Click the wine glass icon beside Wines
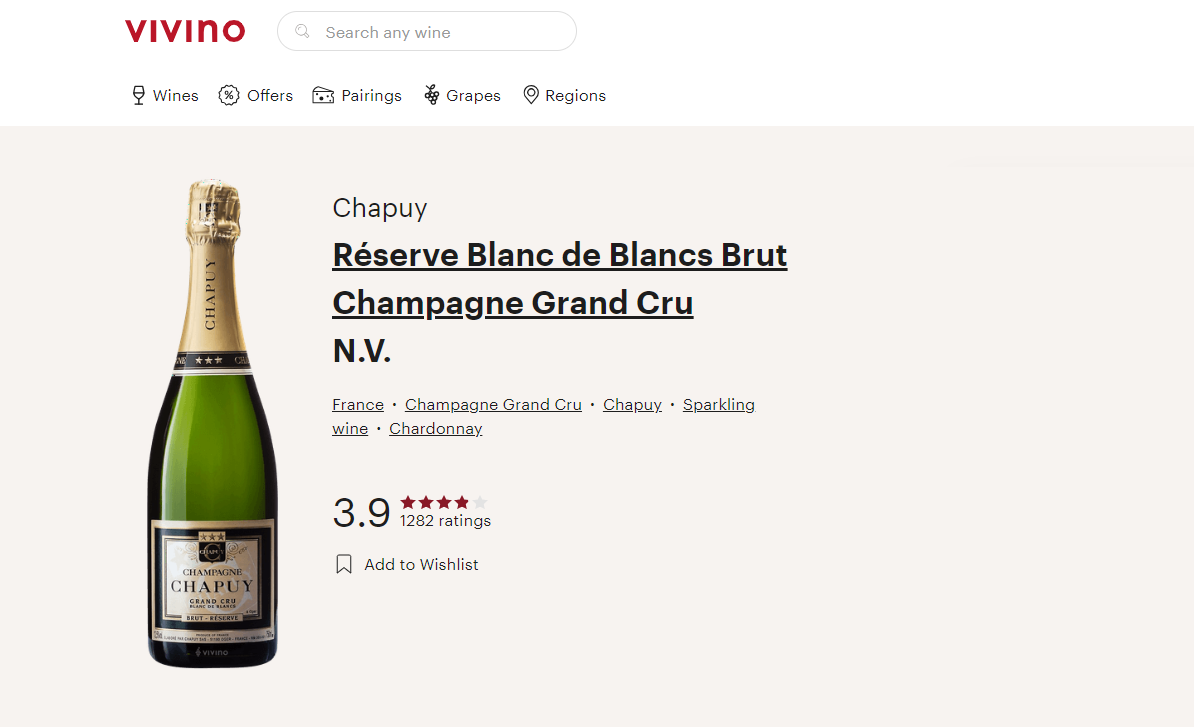The width and height of the screenshot is (1194, 728). pyautogui.click(x=139, y=95)
